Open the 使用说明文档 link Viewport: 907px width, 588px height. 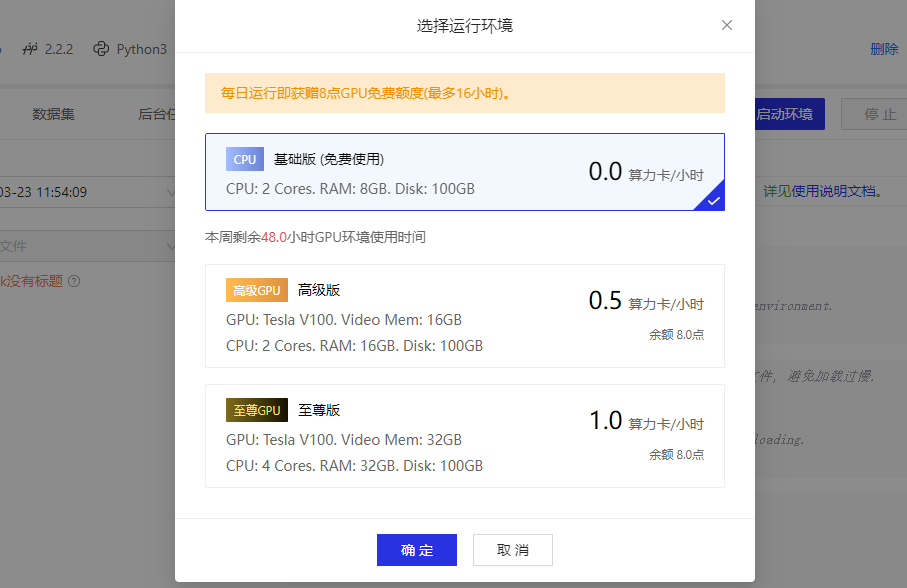point(836,191)
